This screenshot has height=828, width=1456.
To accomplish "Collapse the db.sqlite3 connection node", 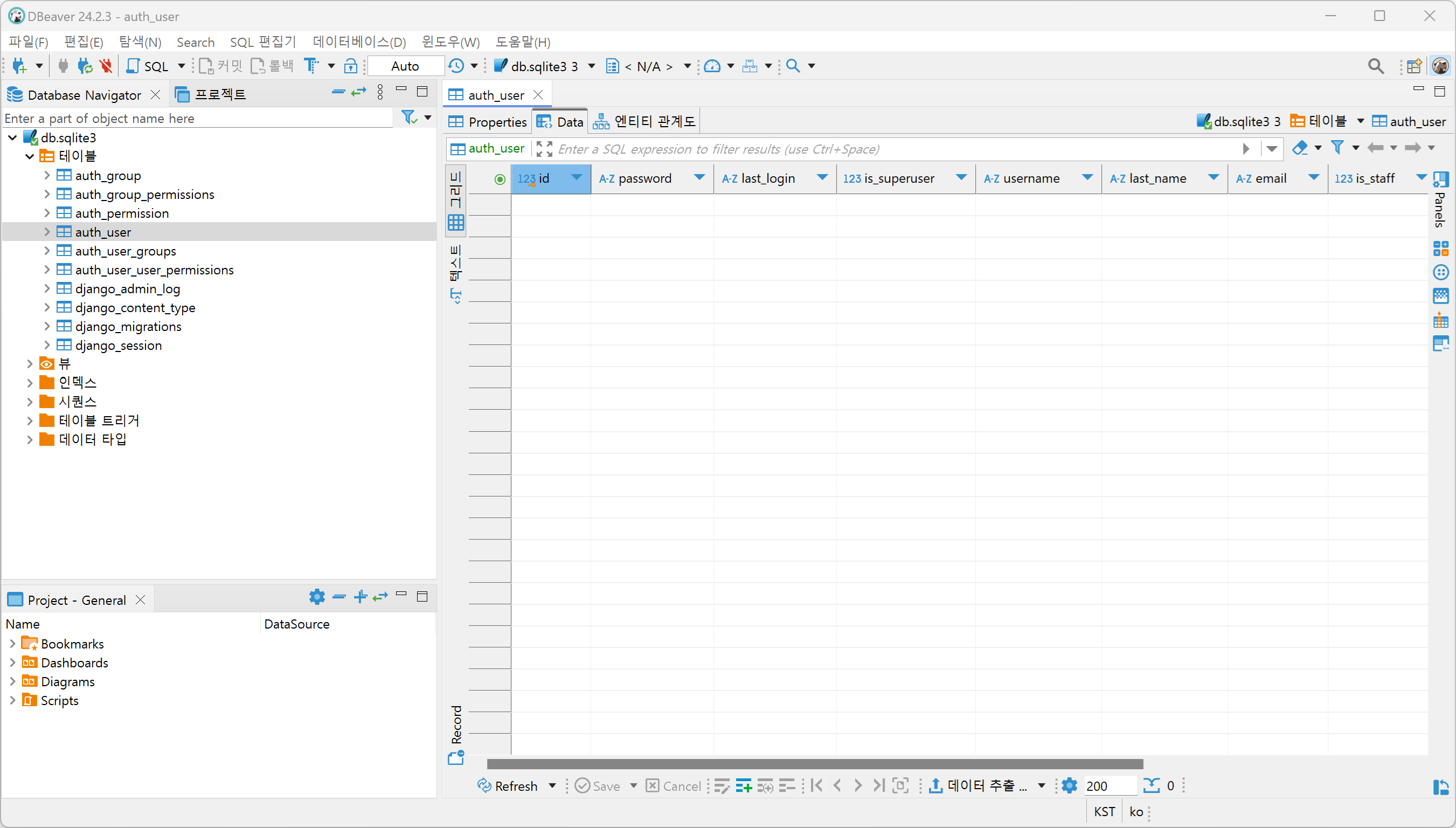I will pos(12,137).
